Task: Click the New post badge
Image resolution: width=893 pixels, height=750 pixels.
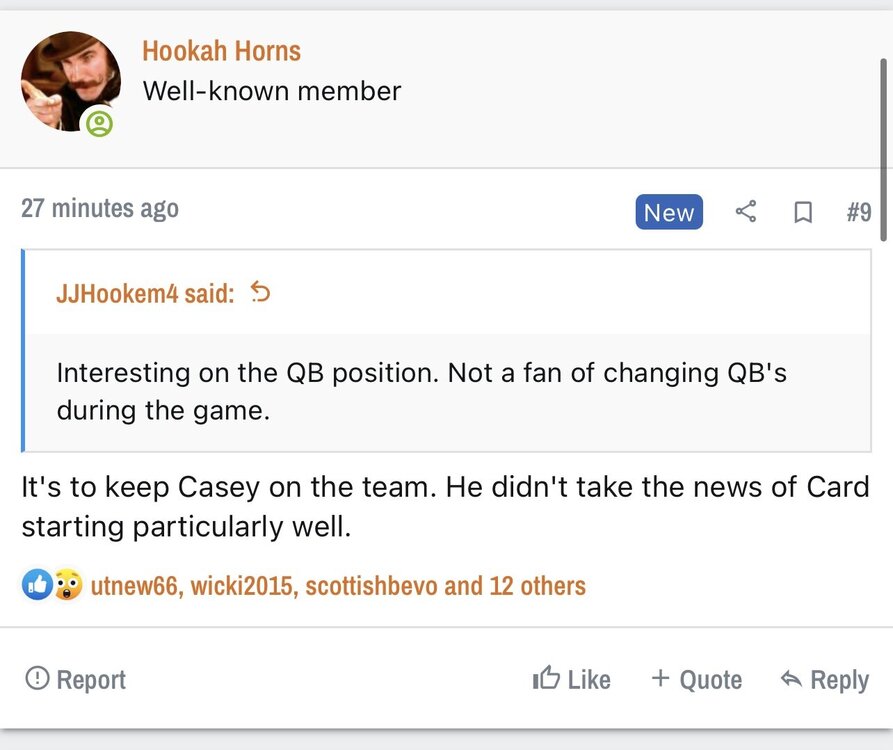Action: (x=669, y=213)
